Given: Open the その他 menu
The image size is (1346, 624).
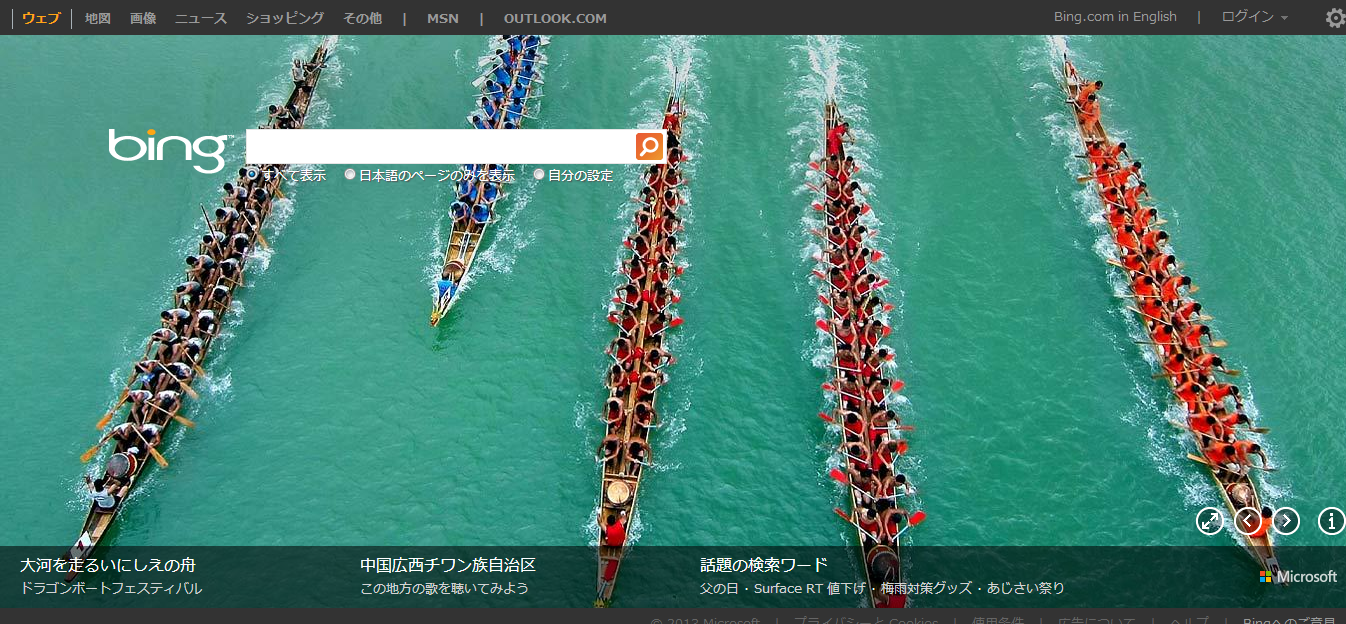Looking at the screenshot, I should coord(362,18).
